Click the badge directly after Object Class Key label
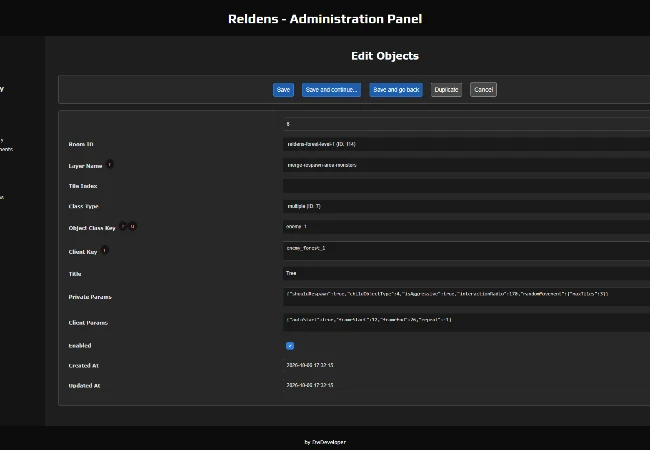Viewport: 650px width, 450px height. pyautogui.click(x=123, y=226)
